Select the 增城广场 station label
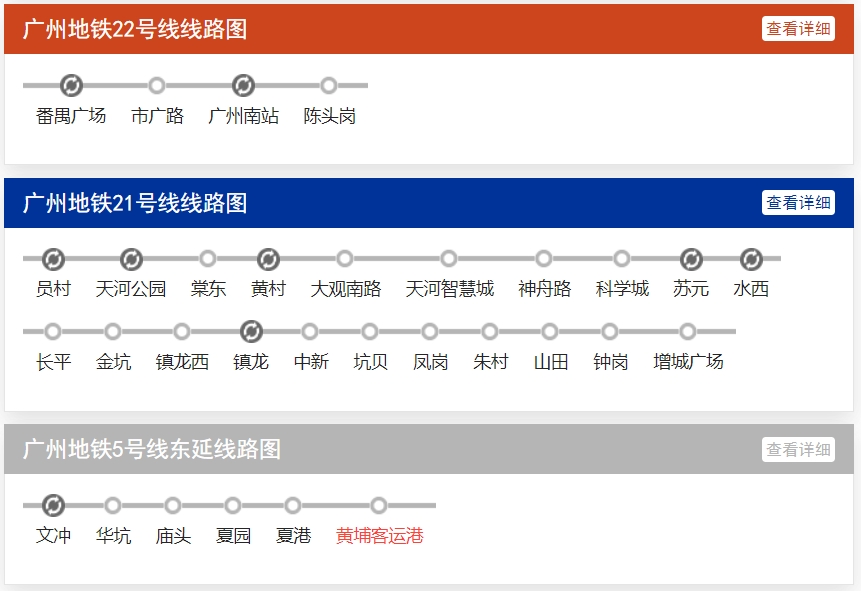 [x=688, y=361]
